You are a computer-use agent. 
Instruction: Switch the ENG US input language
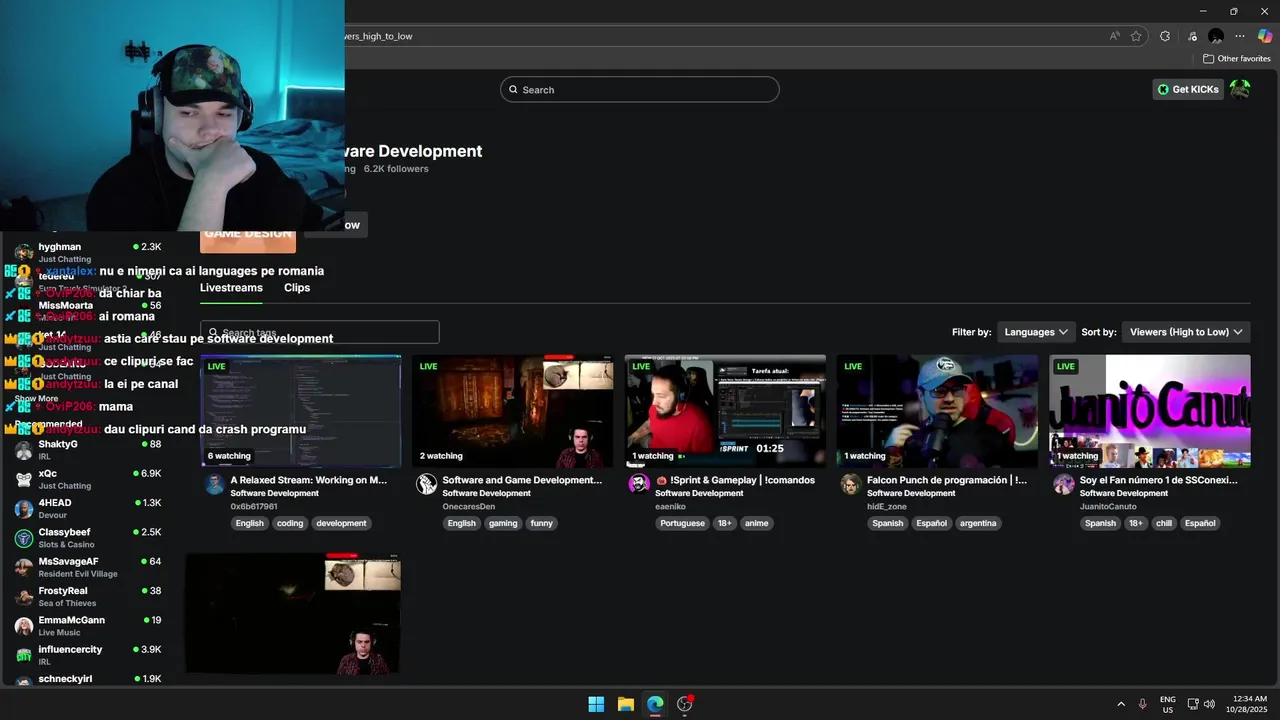coord(1168,704)
